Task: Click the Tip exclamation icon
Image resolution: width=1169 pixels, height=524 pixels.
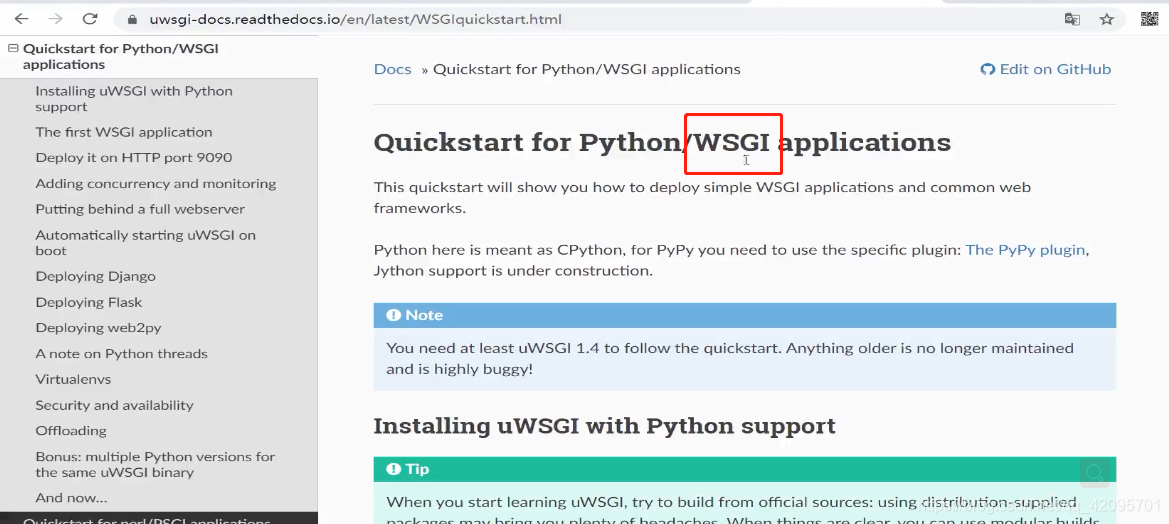Action: tap(394, 469)
